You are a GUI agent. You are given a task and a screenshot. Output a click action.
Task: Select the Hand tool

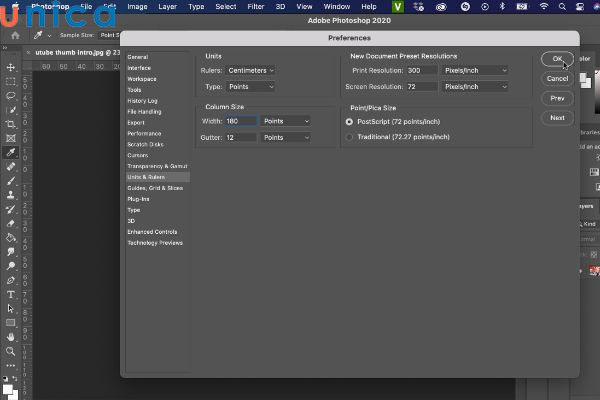point(11,337)
